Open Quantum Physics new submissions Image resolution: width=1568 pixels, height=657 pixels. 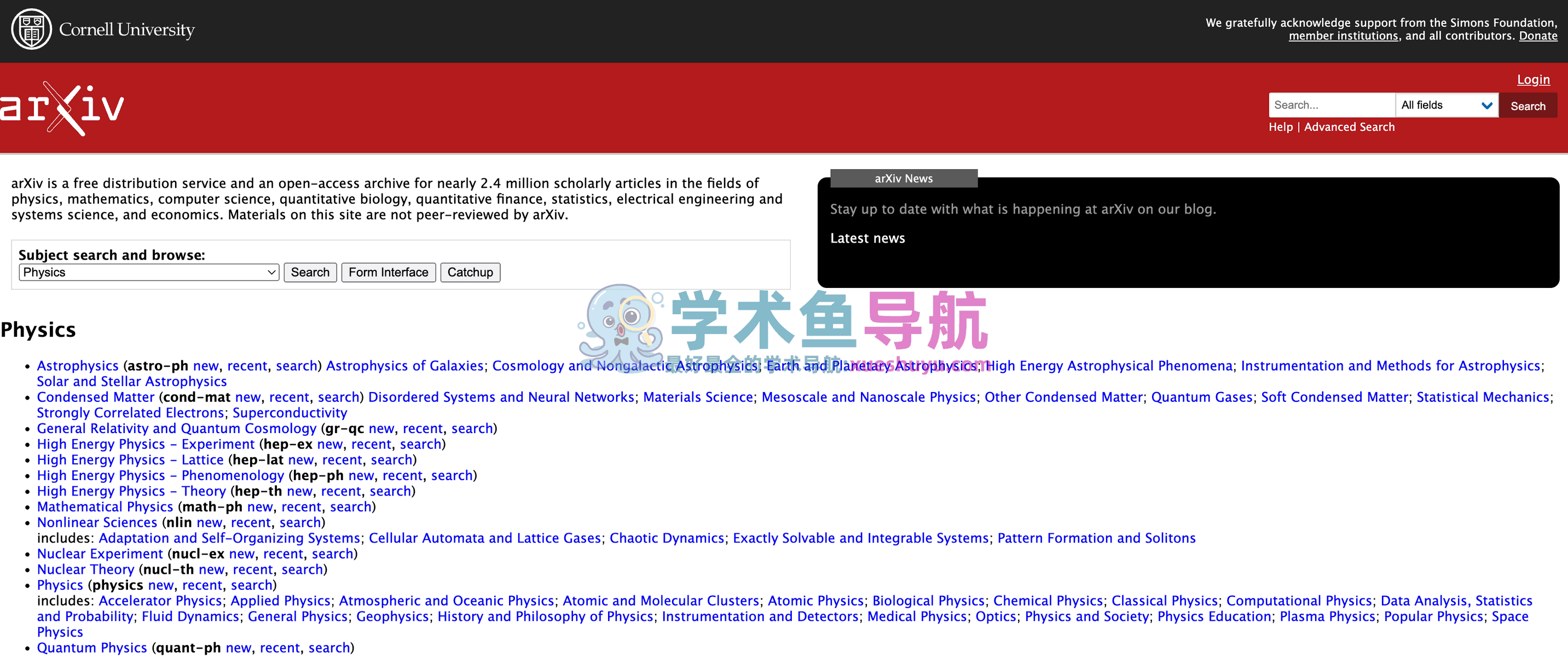[238, 647]
